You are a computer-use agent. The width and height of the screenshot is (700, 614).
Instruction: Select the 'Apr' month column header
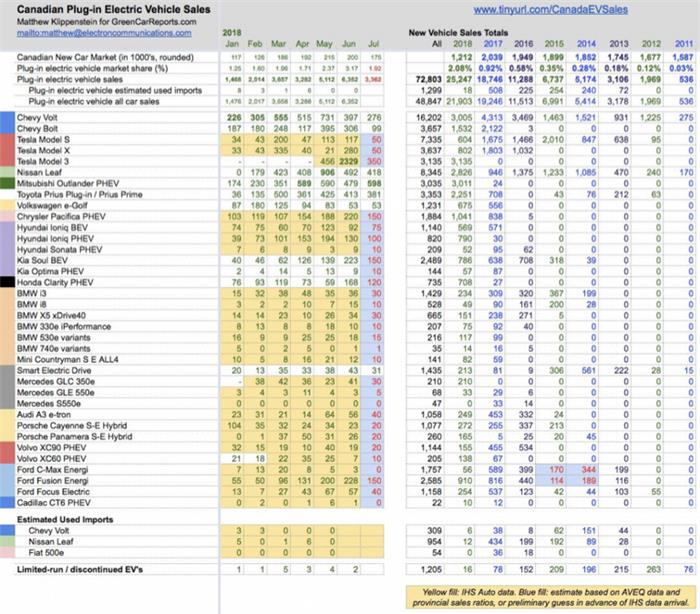click(302, 44)
